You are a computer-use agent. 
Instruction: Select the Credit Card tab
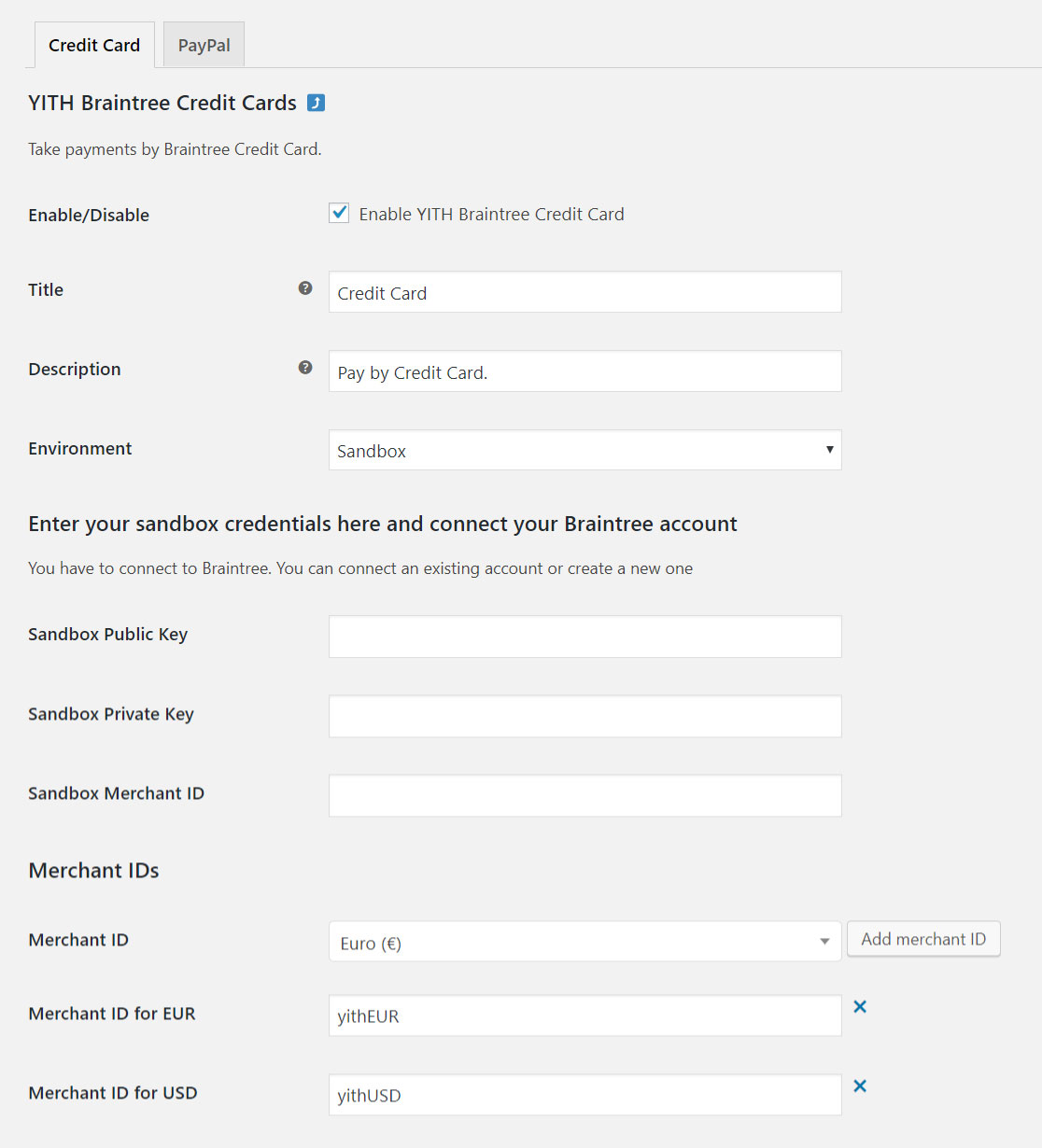94,45
